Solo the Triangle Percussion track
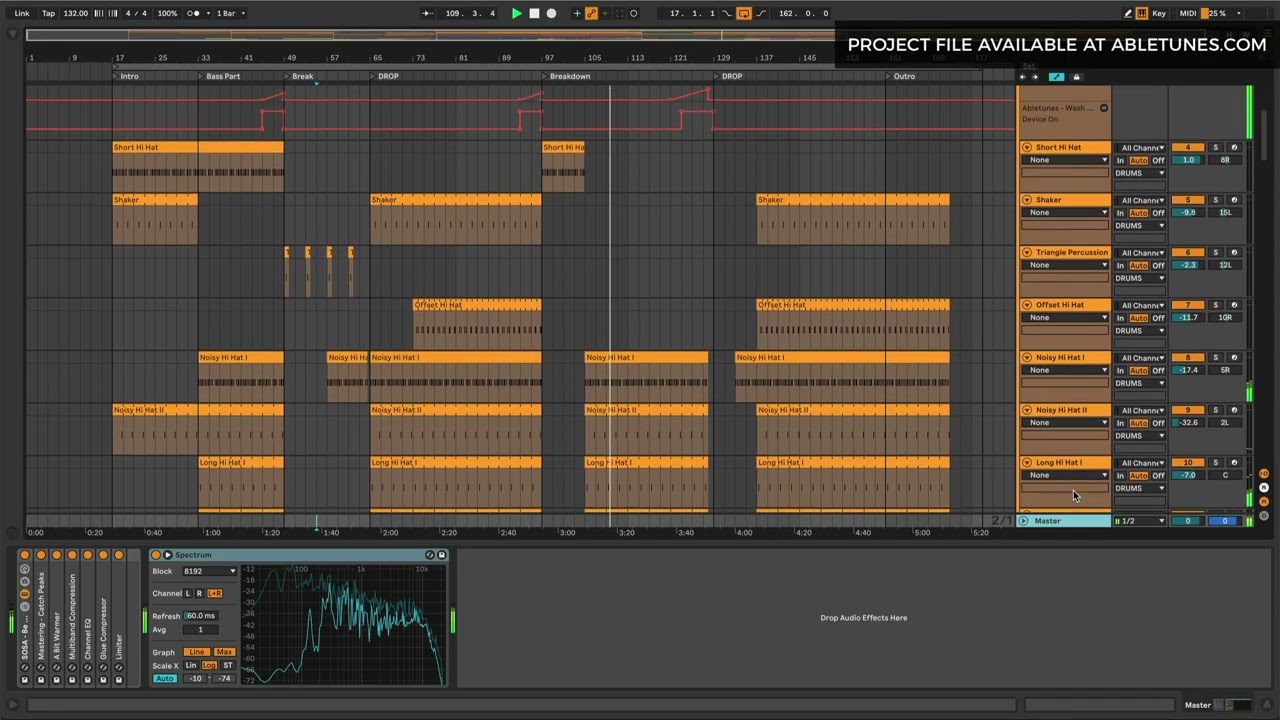Screen dimensions: 1280x720 point(1216,252)
